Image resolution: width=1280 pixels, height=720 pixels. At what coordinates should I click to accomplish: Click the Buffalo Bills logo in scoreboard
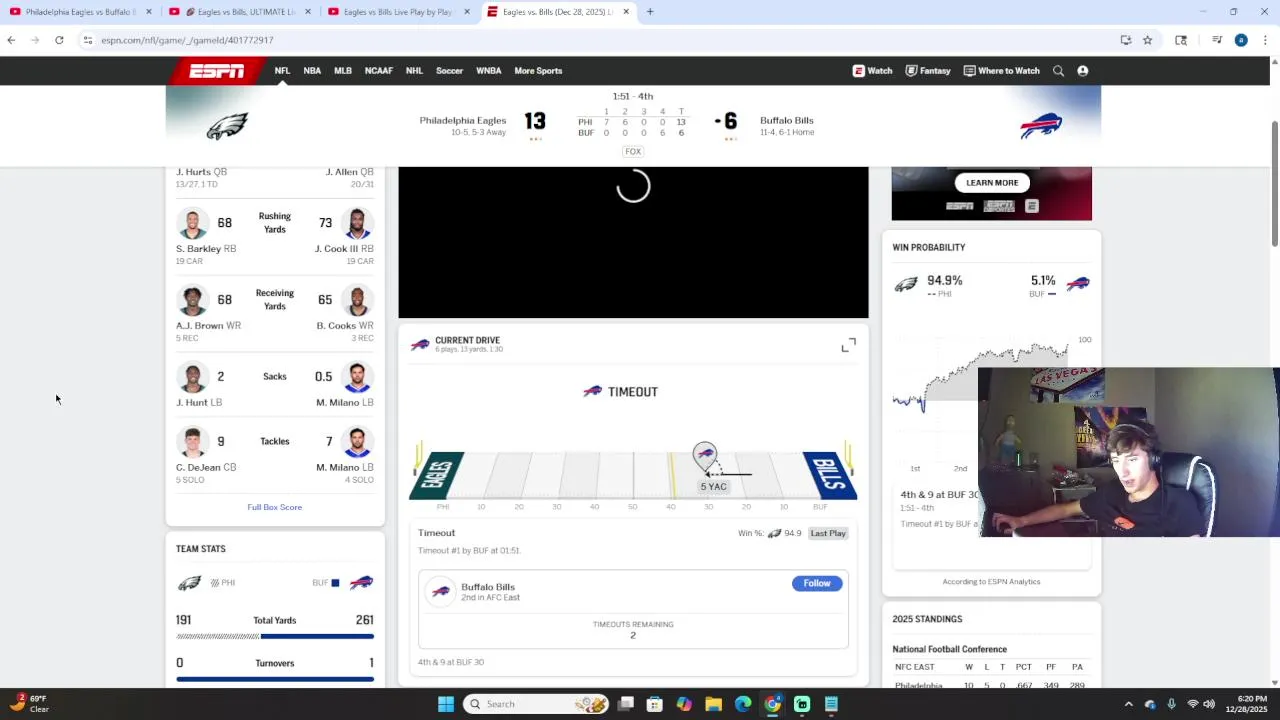(x=1040, y=126)
